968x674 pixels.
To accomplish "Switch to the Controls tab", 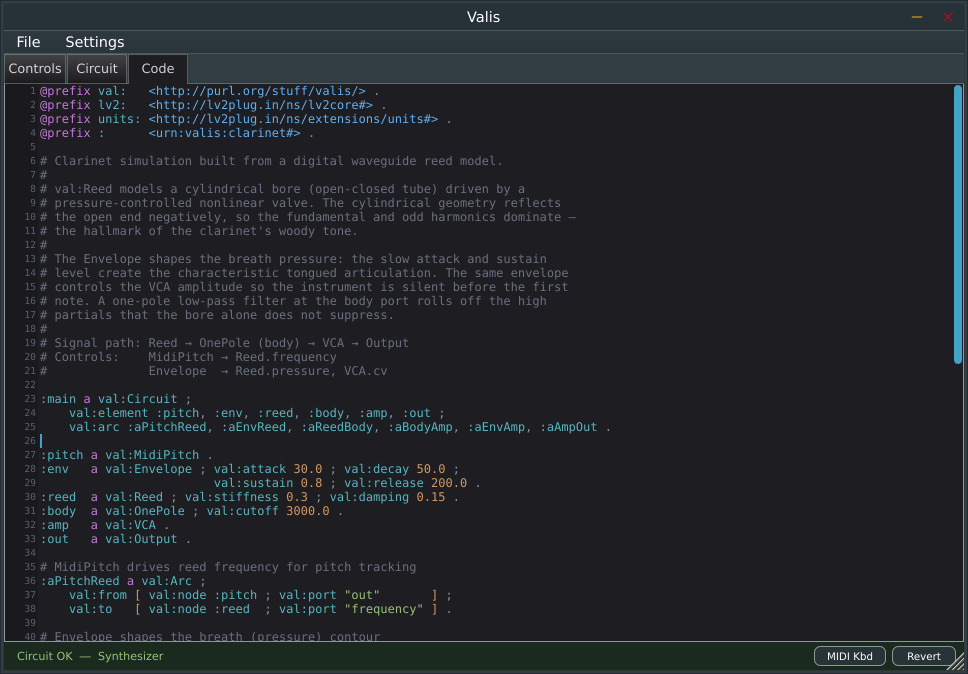I will coord(35,69).
